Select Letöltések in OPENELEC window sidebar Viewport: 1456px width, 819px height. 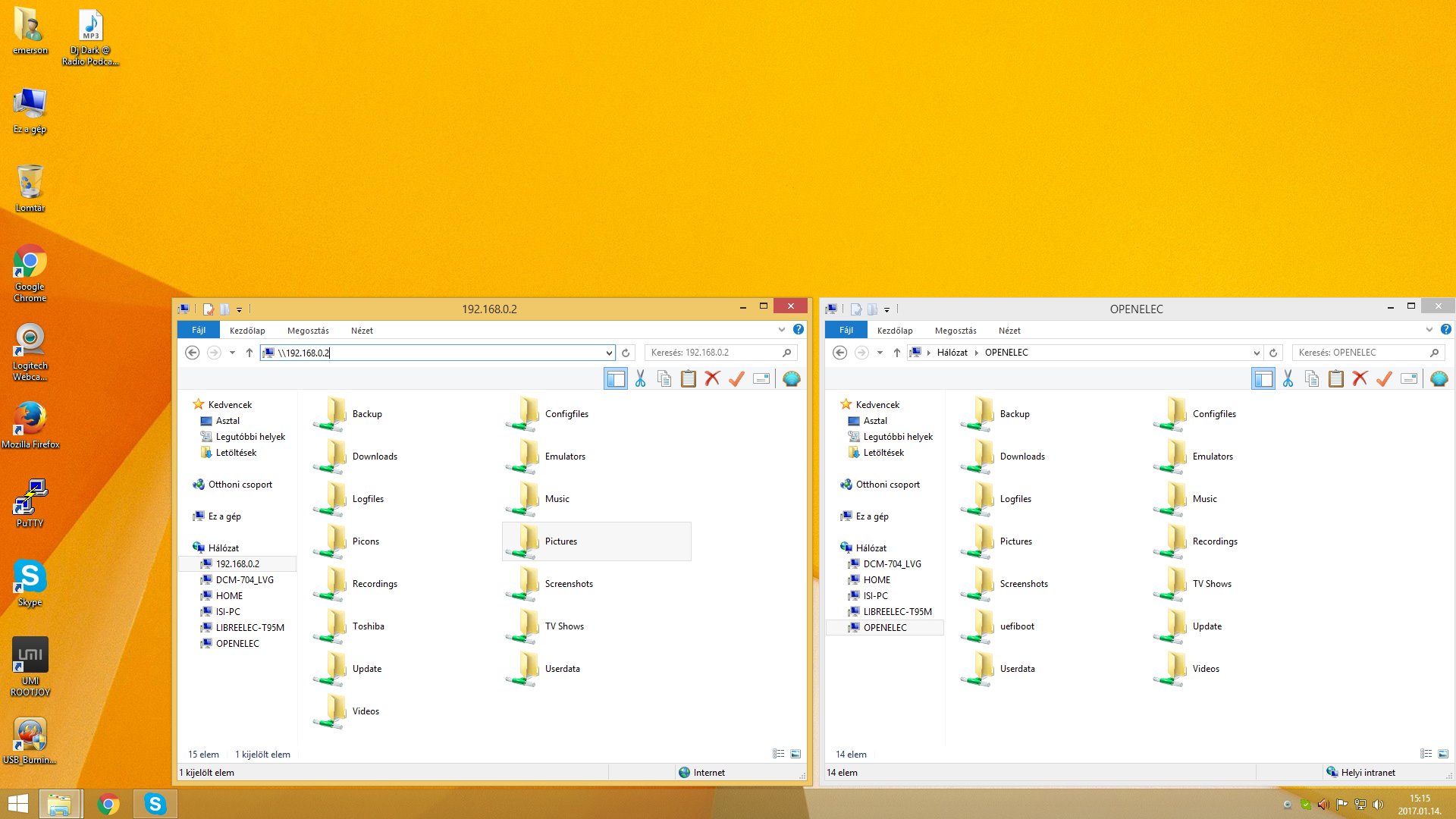[x=883, y=453]
